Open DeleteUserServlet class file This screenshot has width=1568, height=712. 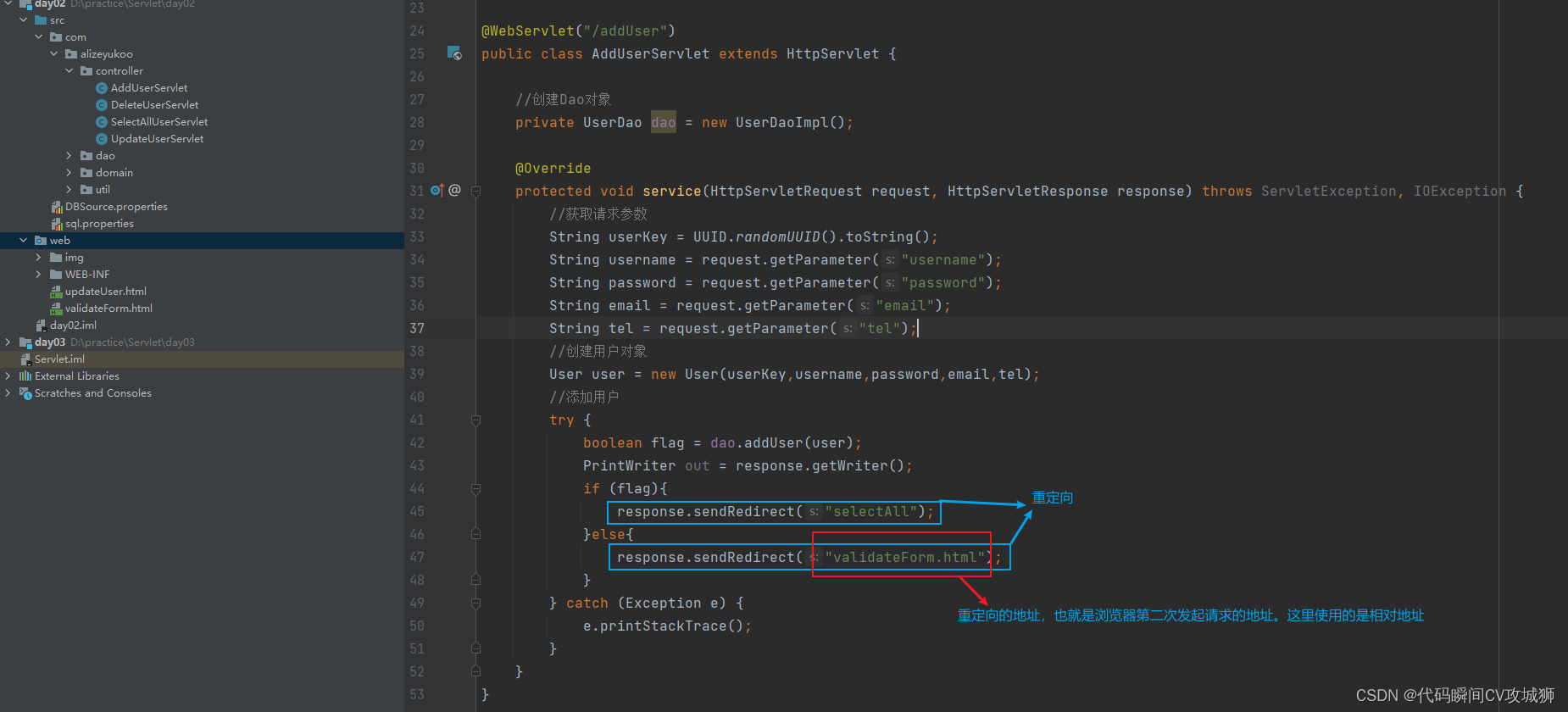154,105
